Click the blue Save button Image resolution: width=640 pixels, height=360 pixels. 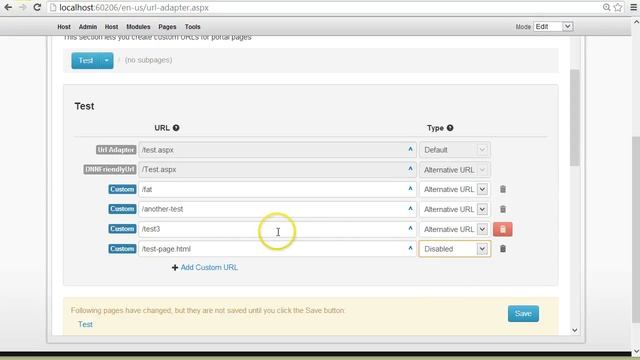coord(523,313)
